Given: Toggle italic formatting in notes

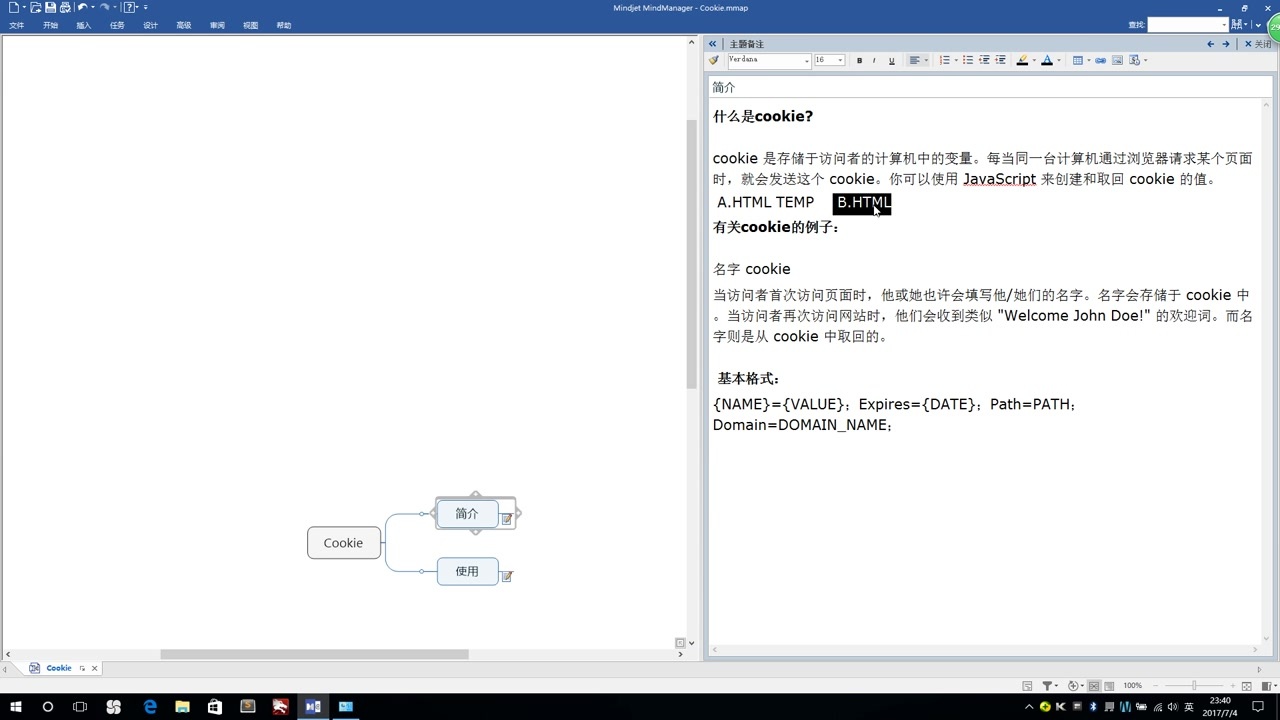Looking at the screenshot, I should pyautogui.click(x=874, y=61).
